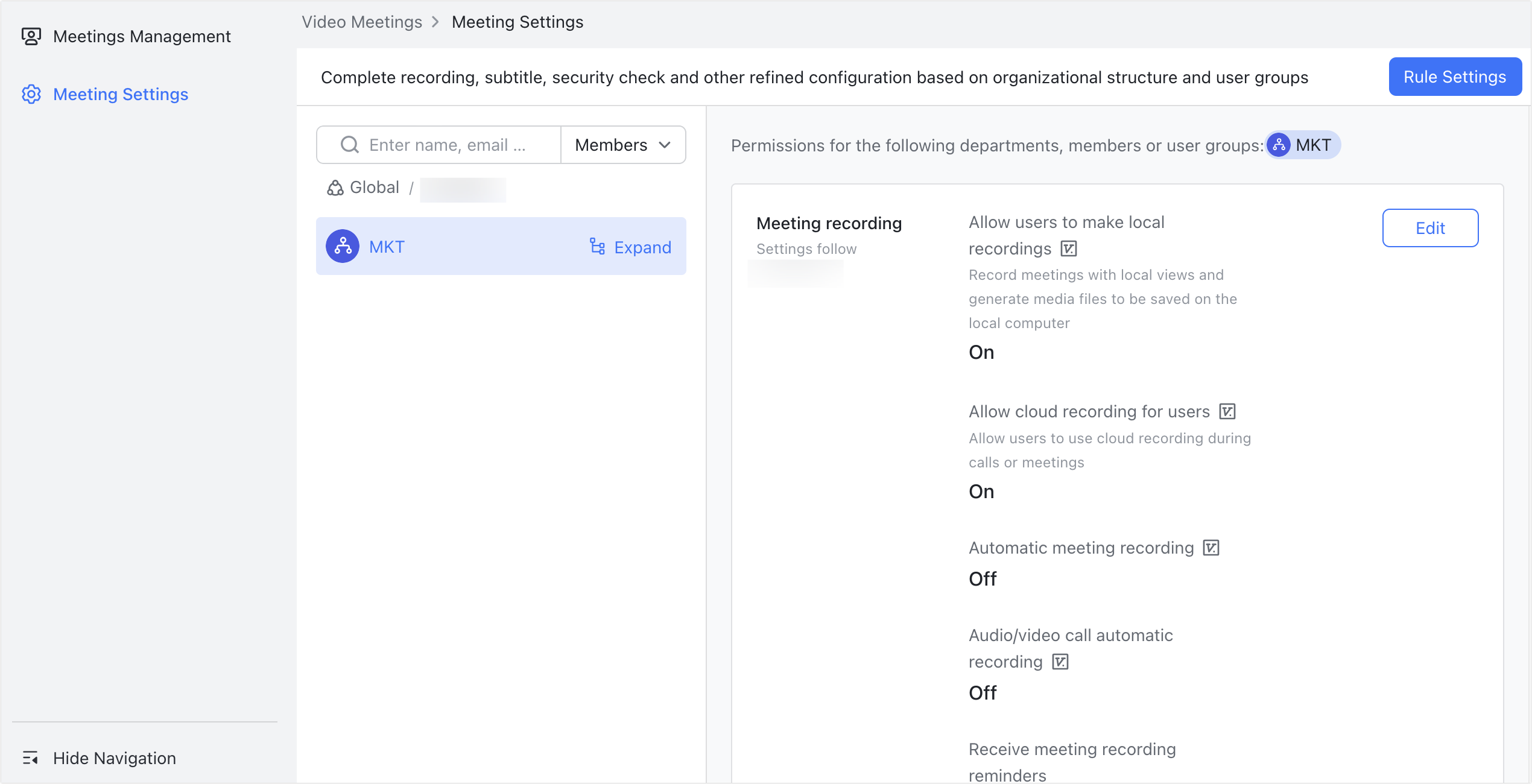Screen dimensions: 1532x784
Task: Open Meetings Management in sidebar
Action: [x=127, y=36]
